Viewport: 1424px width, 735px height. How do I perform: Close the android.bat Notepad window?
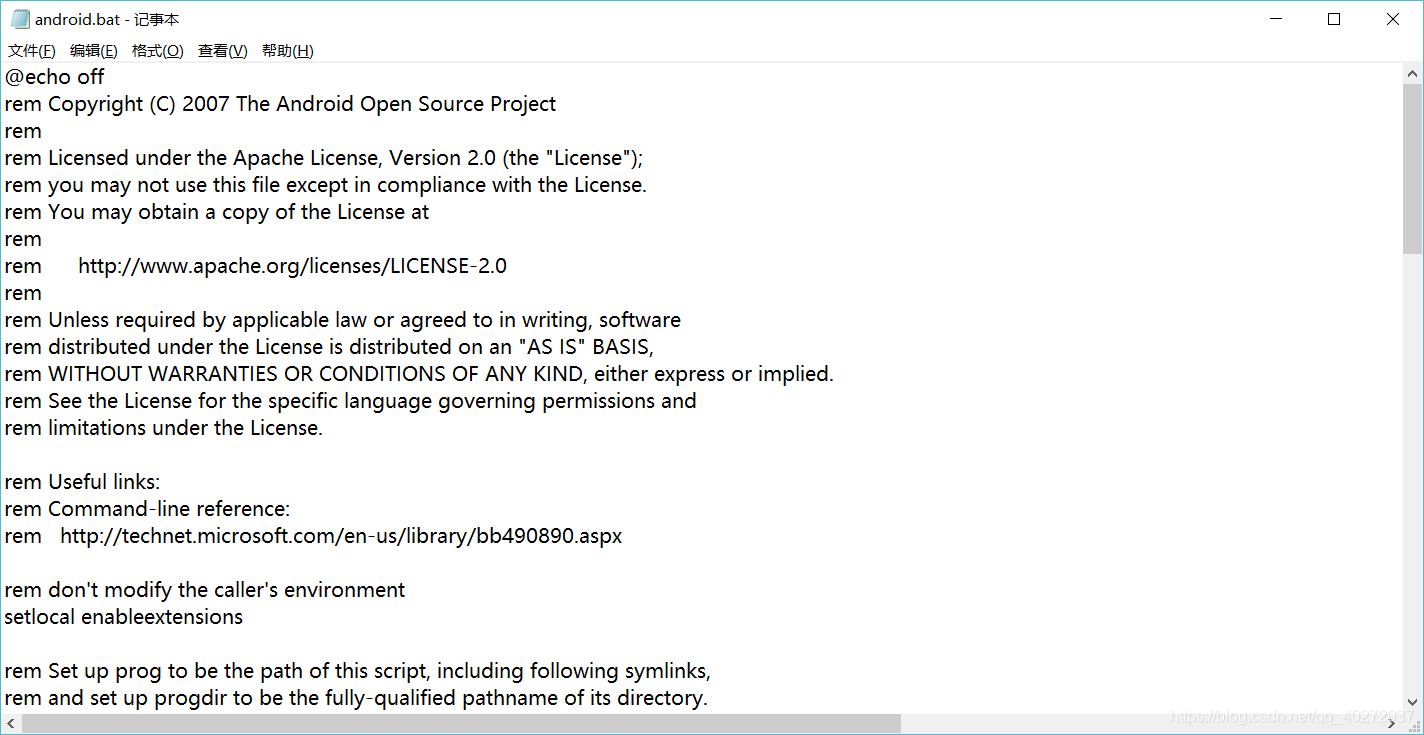pyautogui.click(x=1393, y=19)
